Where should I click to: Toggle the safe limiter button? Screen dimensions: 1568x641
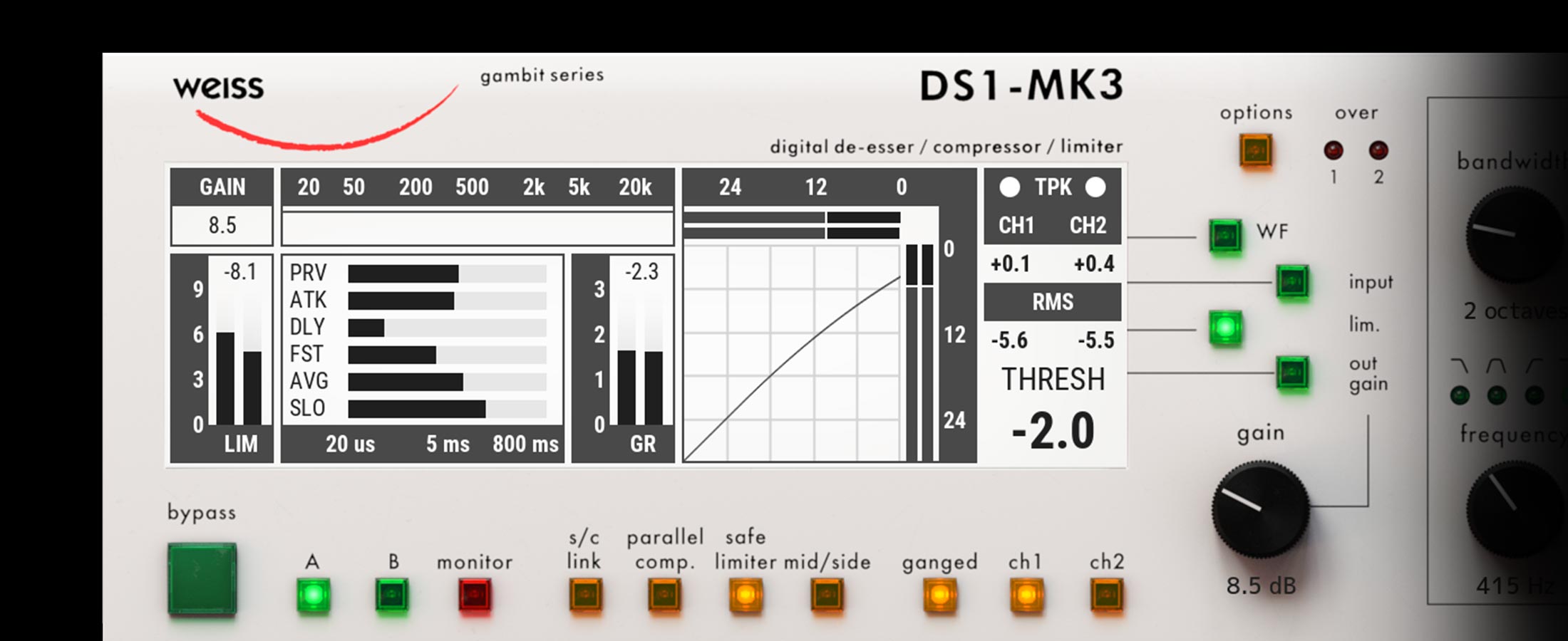(746, 595)
